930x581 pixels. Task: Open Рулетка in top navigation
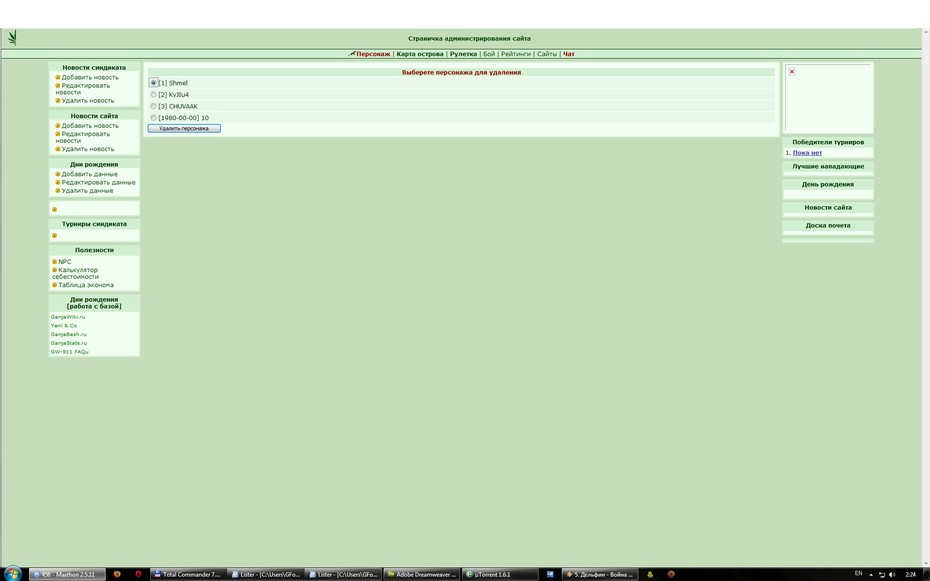(463, 54)
